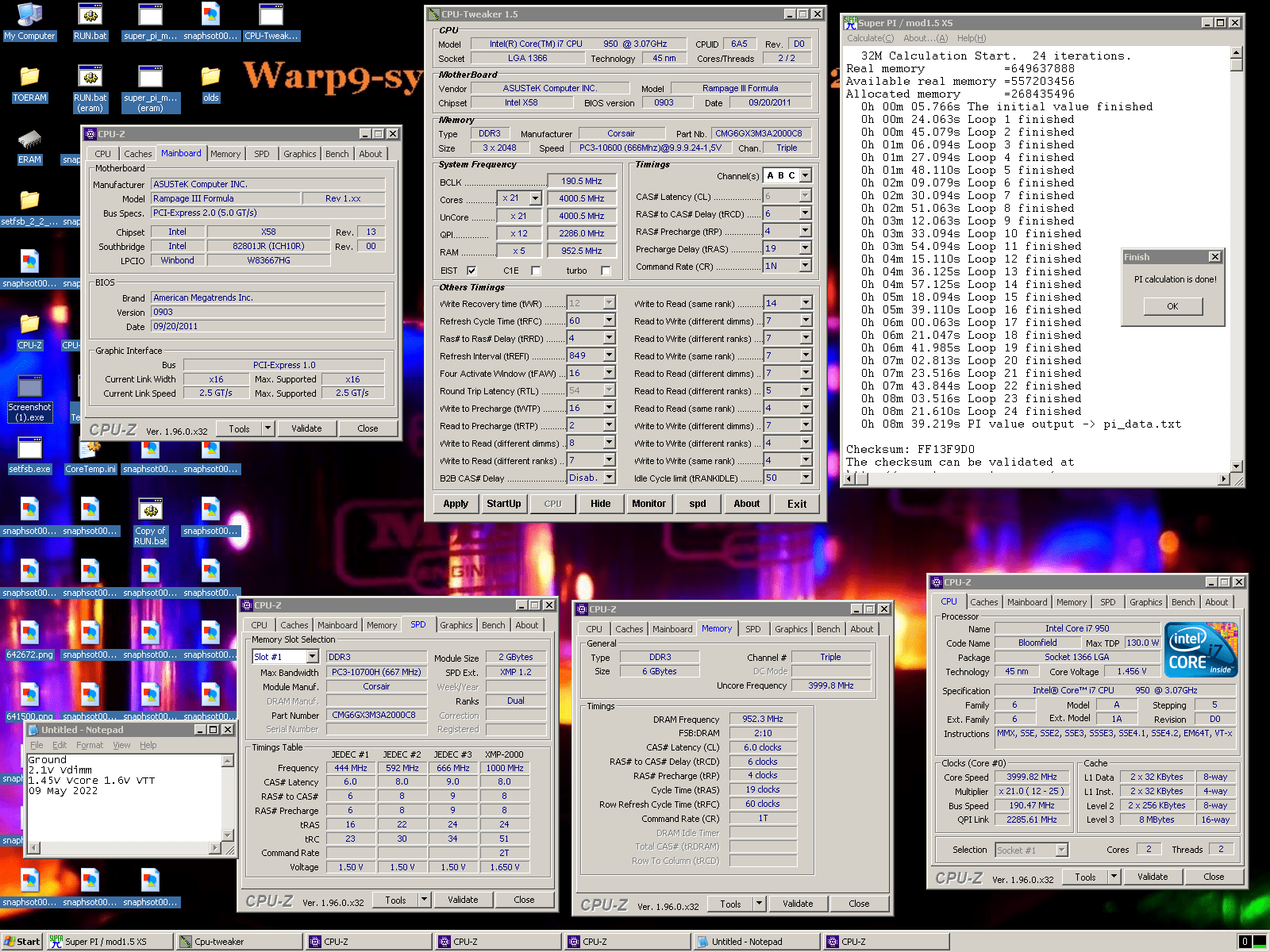Click Apply in CPU-Tweaker
Image resolution: width=1270 pixels, height=952 pixels.
pos(456,504)
